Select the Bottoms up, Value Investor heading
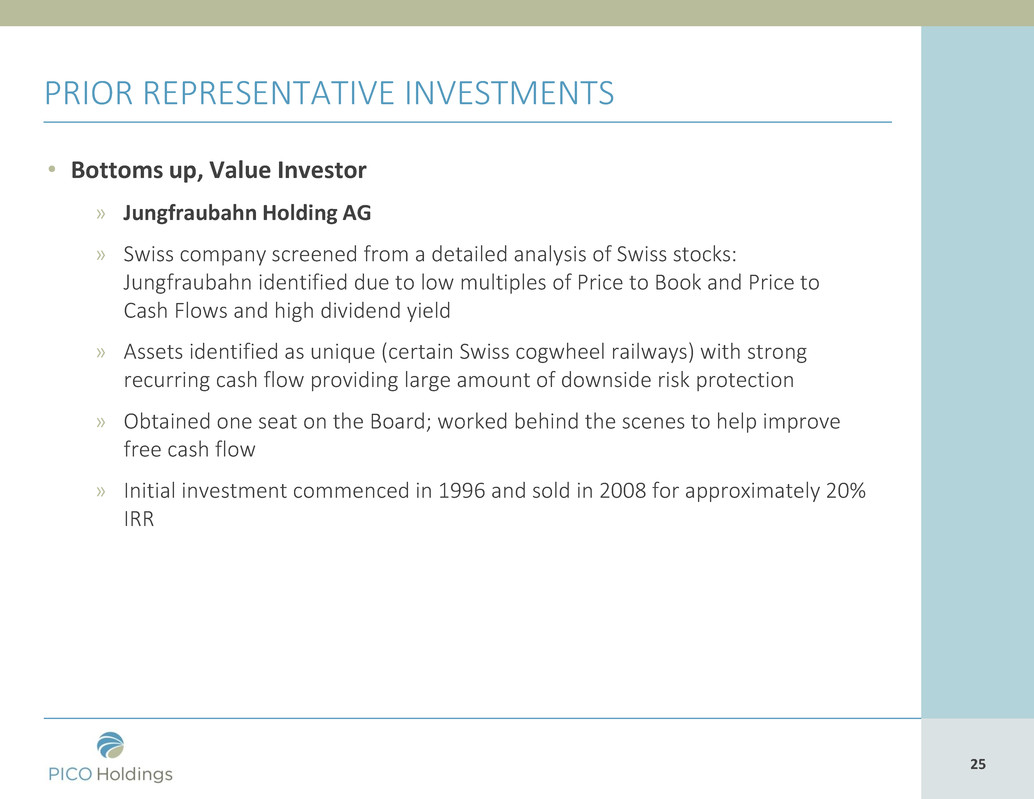1034x799 pixels. click(218, 170)
